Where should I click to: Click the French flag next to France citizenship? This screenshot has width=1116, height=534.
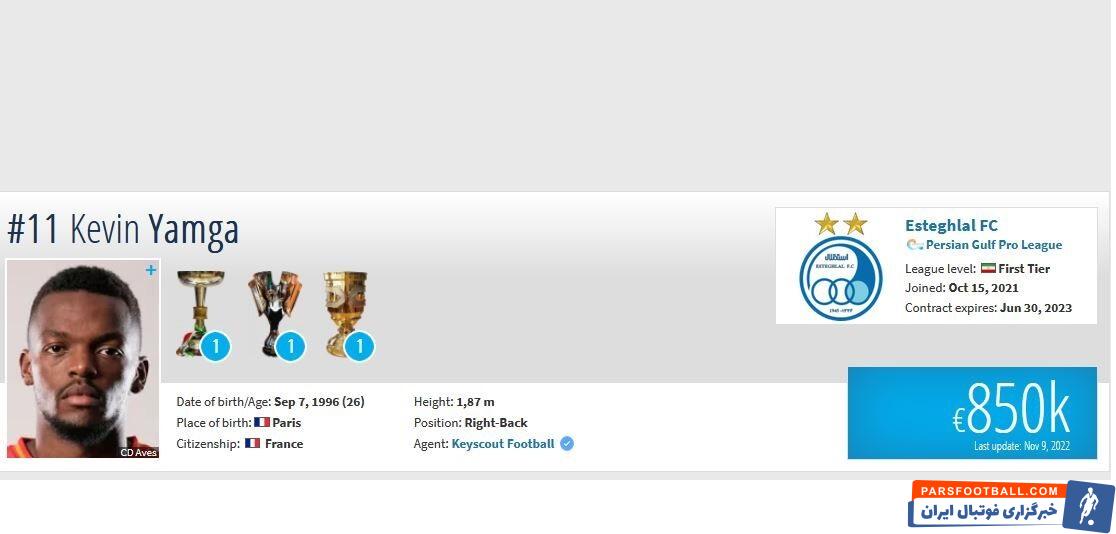tap(252, 444)
